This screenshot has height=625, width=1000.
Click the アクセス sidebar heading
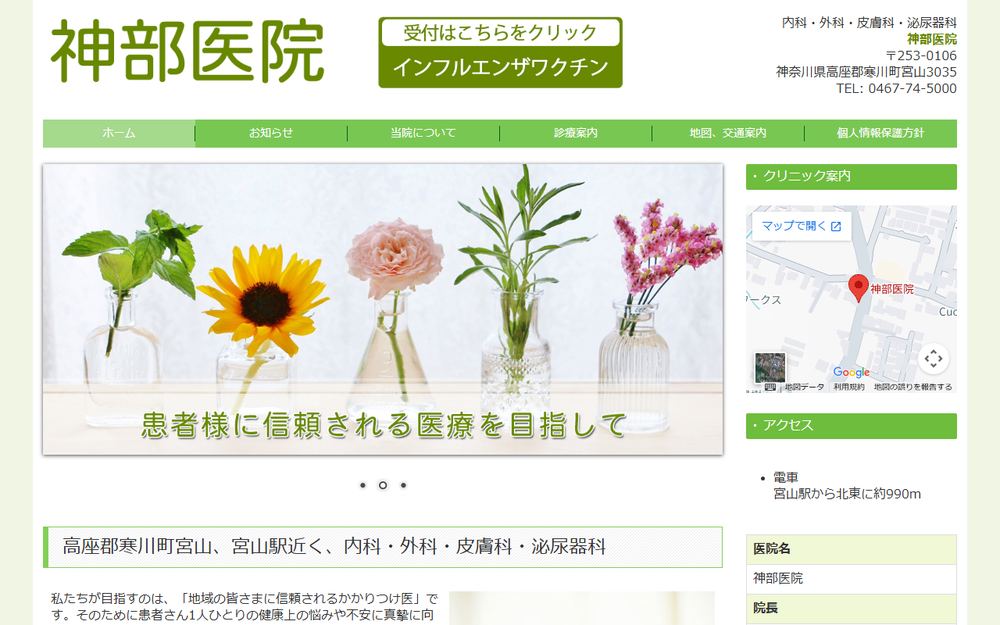pyautogui.click(x=851, y=426)
